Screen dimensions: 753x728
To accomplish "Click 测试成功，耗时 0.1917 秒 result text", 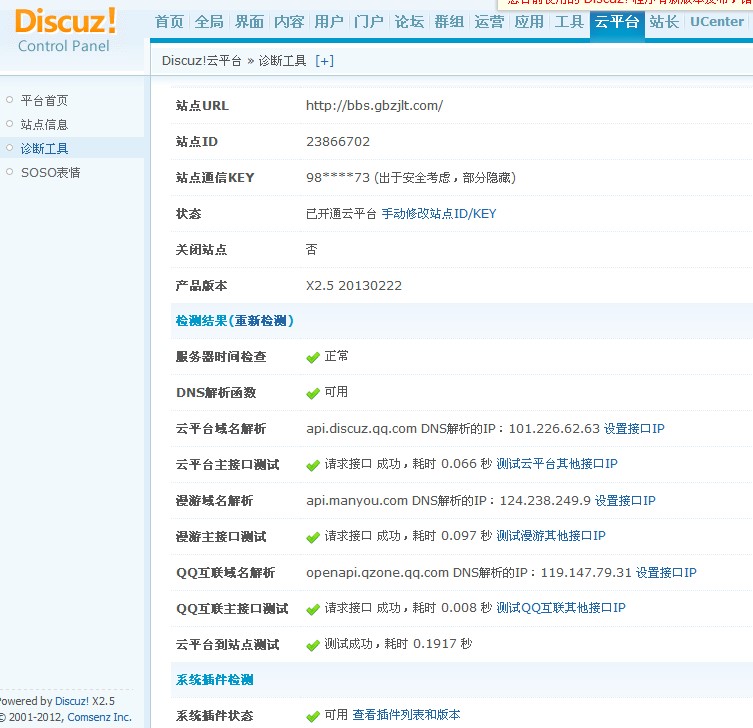I will [398, 644].
